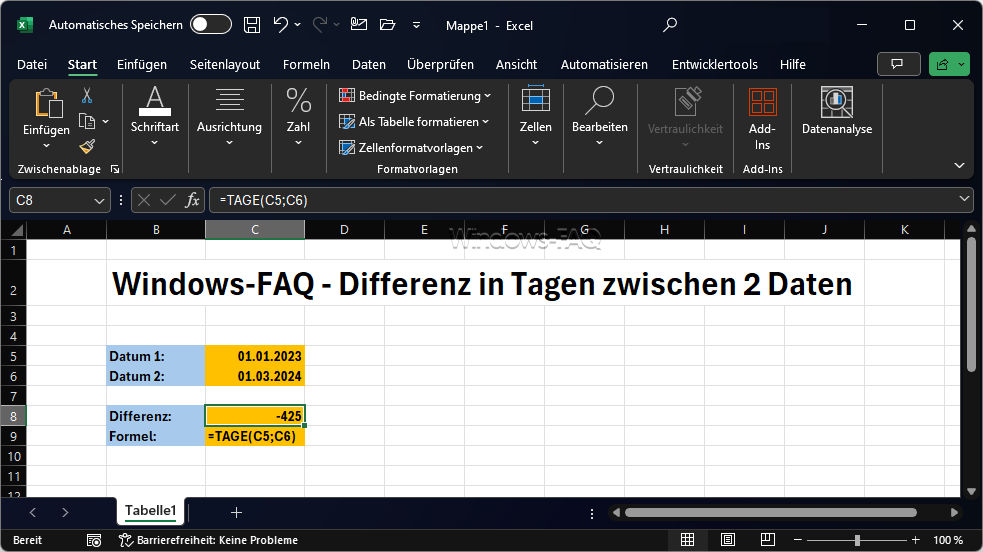The height and width of the screenshot is (552, 983).
Task: Open the Undo history dropdown arrow
Action: pyautogui.click(x=298, y=25)
